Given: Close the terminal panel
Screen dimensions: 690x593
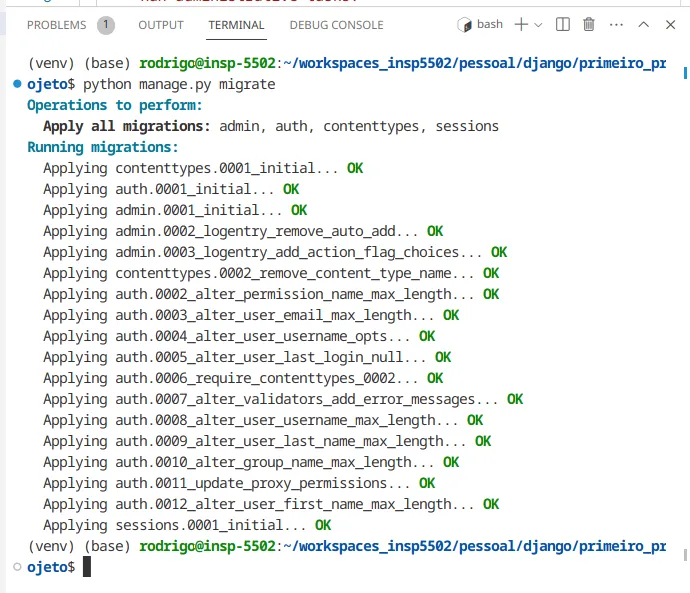Looking at the screenshot, I should point(670,25).
